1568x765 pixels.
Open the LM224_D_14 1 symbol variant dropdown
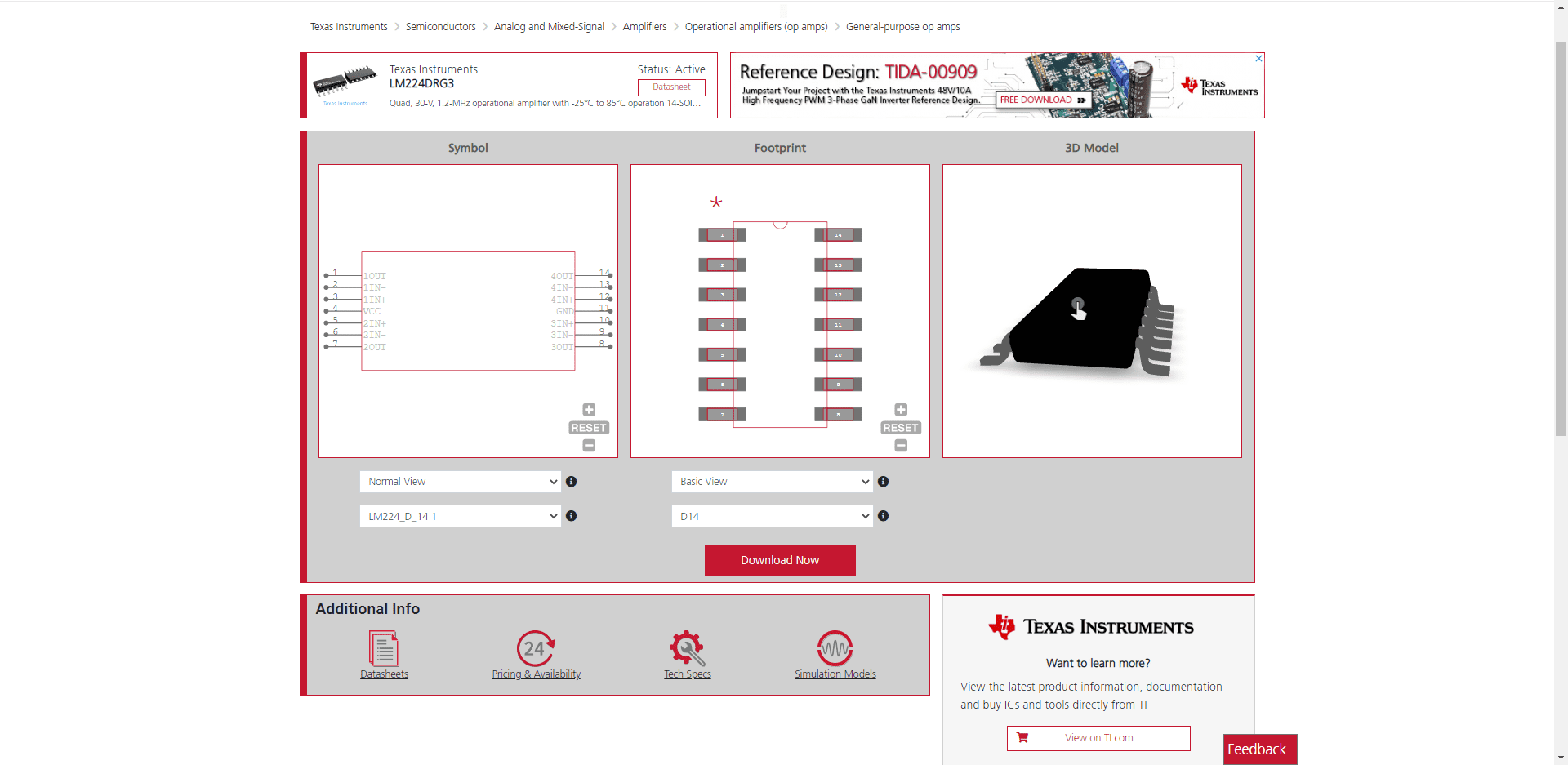461,516
